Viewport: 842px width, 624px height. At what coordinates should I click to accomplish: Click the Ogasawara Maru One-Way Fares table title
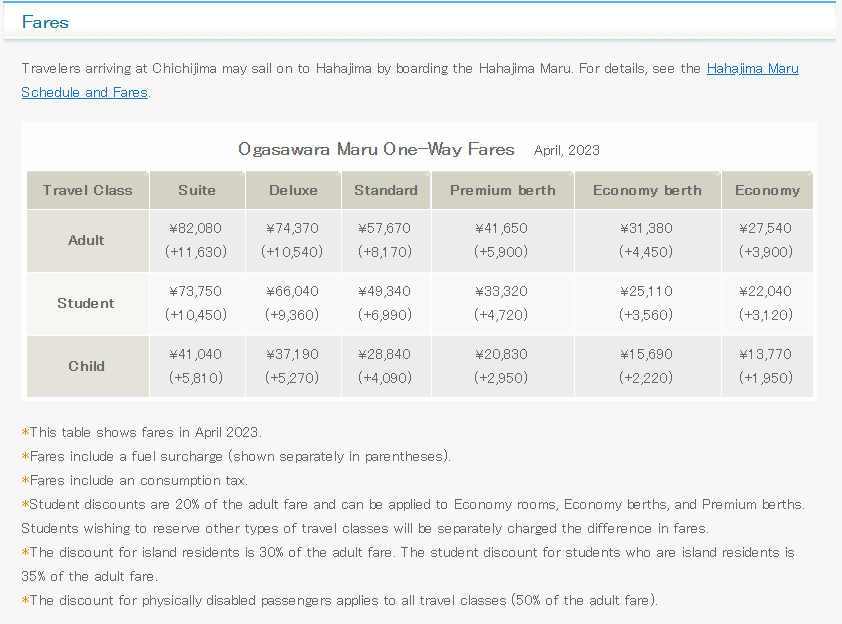click(376, 149)
